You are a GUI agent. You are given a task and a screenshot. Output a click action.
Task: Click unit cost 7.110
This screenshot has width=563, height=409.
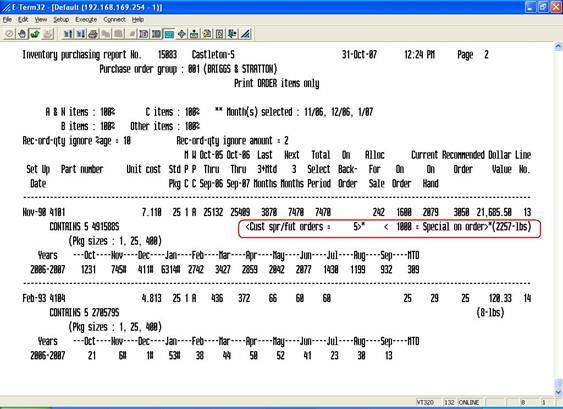coord(152,212)
